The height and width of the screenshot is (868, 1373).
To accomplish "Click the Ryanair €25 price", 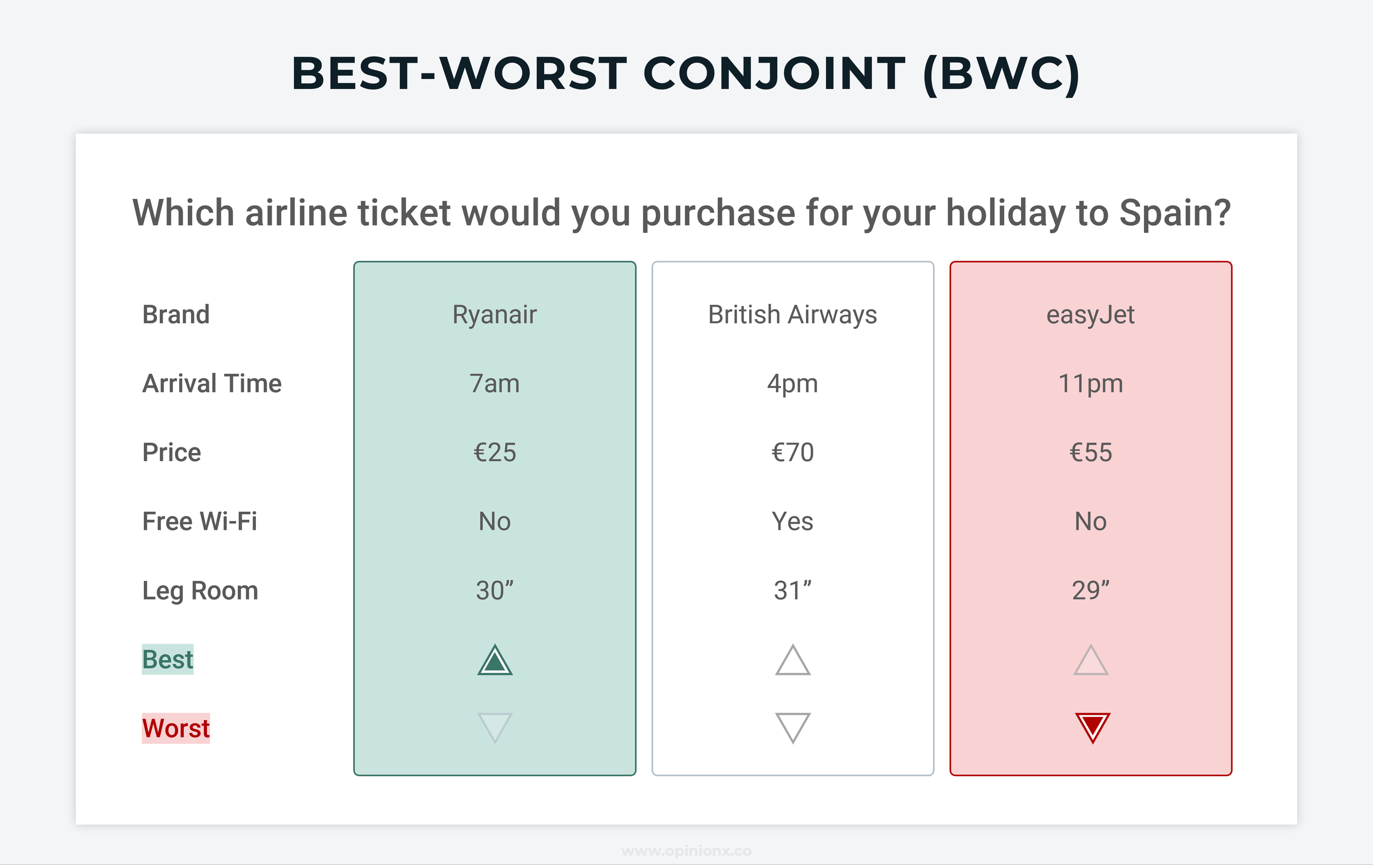I will pyautogui.click(x=495, y=453).
